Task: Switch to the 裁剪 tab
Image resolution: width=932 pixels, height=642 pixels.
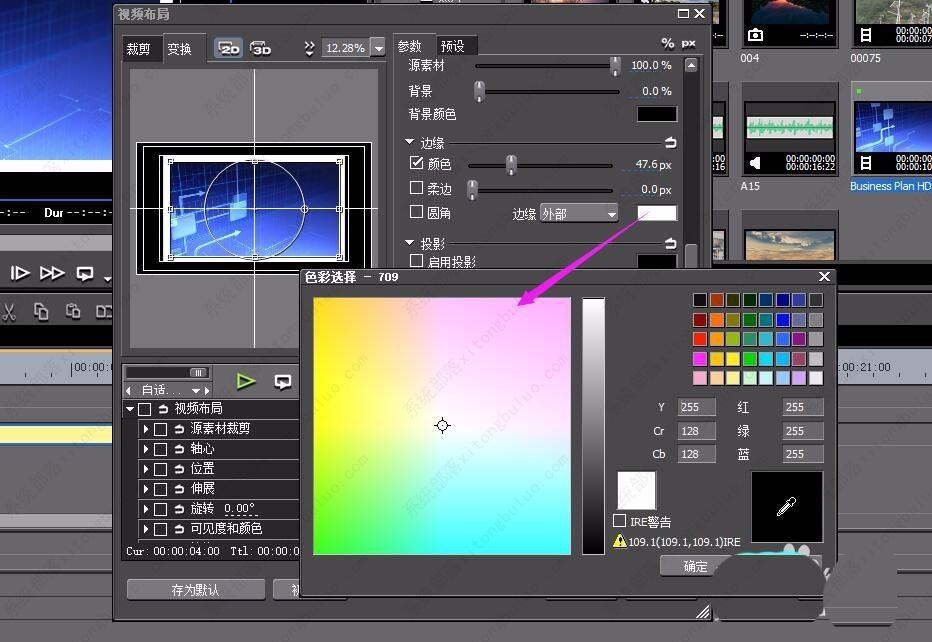Action: 138,49
